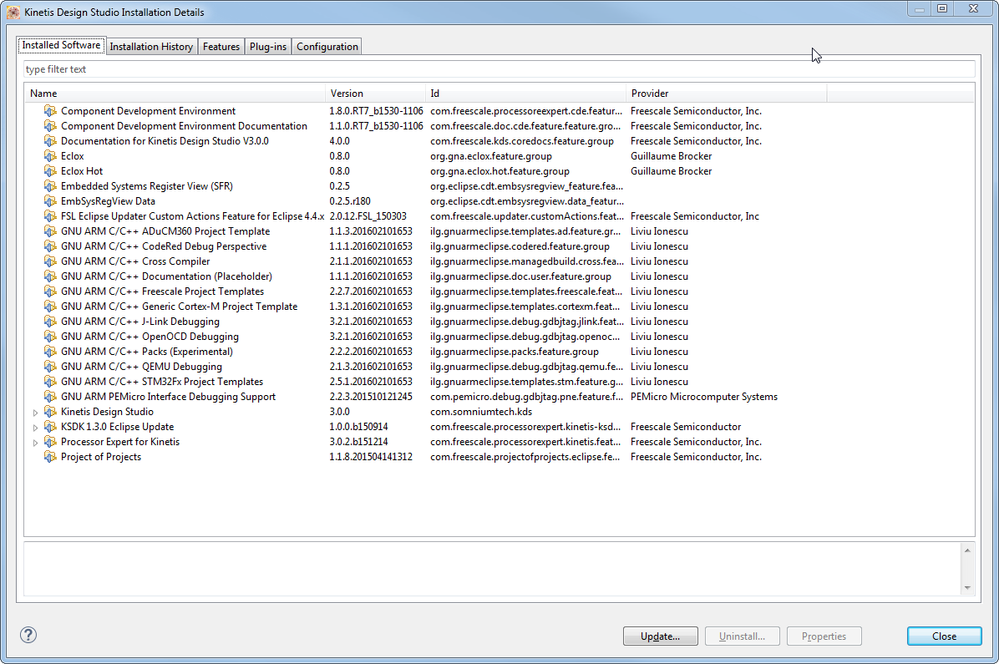999x664 pixels.
Task: Click into the type filter text field
Action: click(x=499, y=69)
